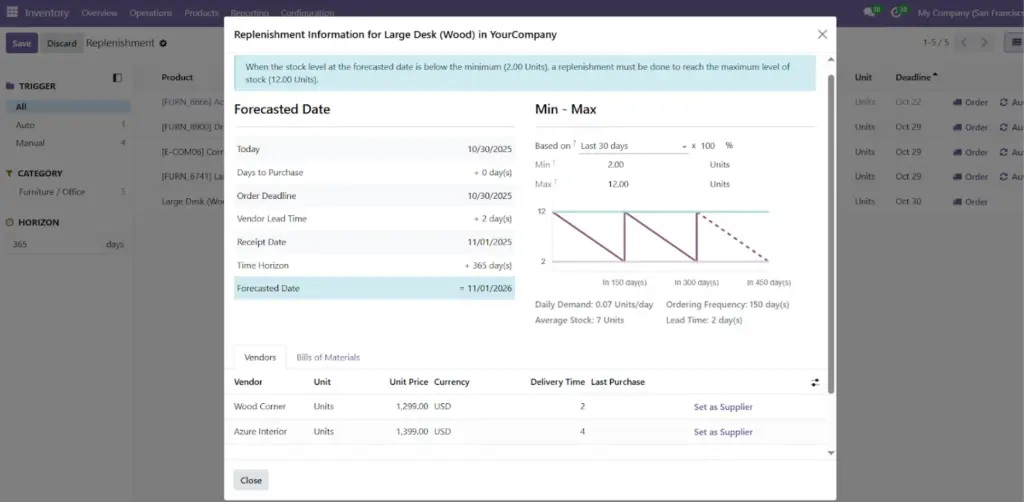Click Order button in the Oct 30 row
Image resolution: width=1024 pixels, height=502 pixels.
(x=970, y=202)
